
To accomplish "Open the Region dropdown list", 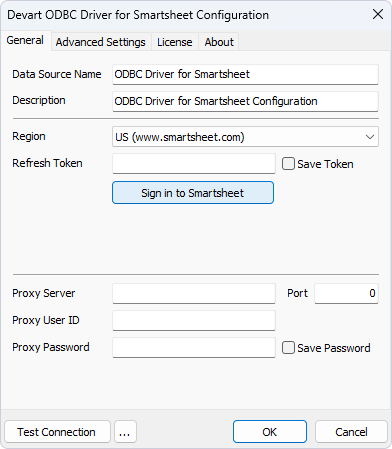I will point(245,137).
